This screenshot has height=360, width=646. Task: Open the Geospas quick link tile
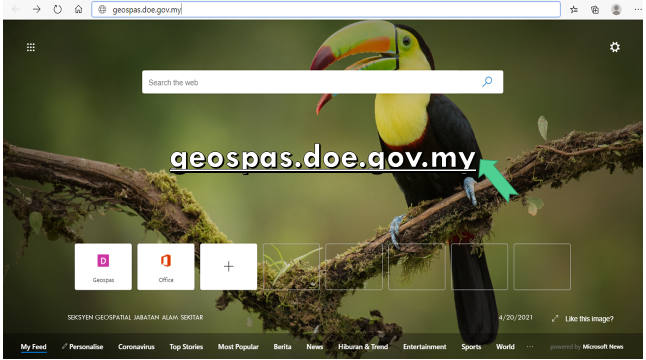pyautogui.click(x=103, y=266)
